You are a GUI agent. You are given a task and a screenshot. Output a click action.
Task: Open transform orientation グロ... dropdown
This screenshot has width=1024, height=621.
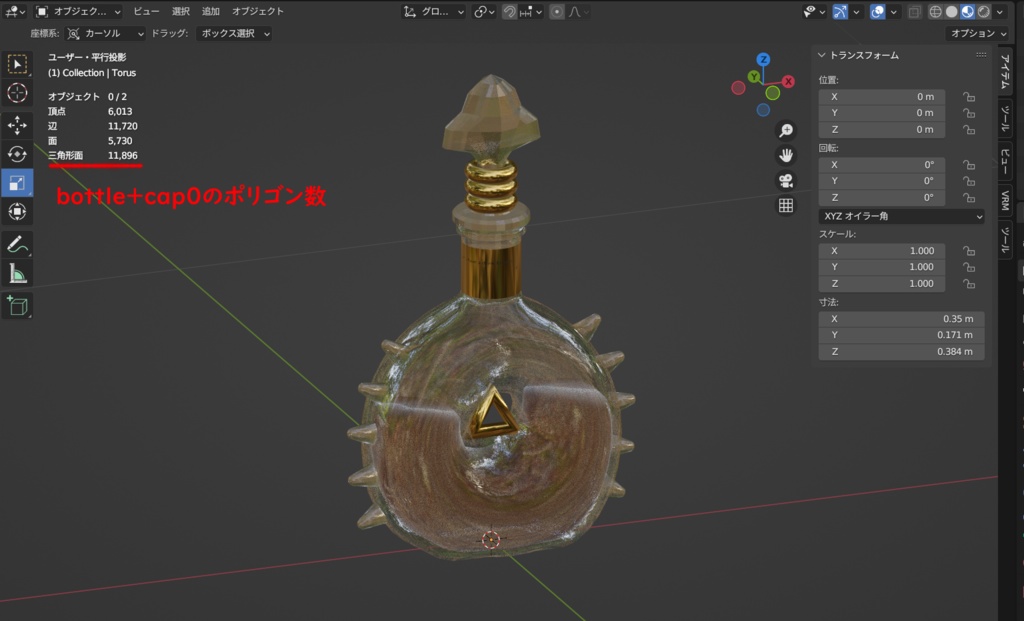pyautogui.click(x=434, y=12)
